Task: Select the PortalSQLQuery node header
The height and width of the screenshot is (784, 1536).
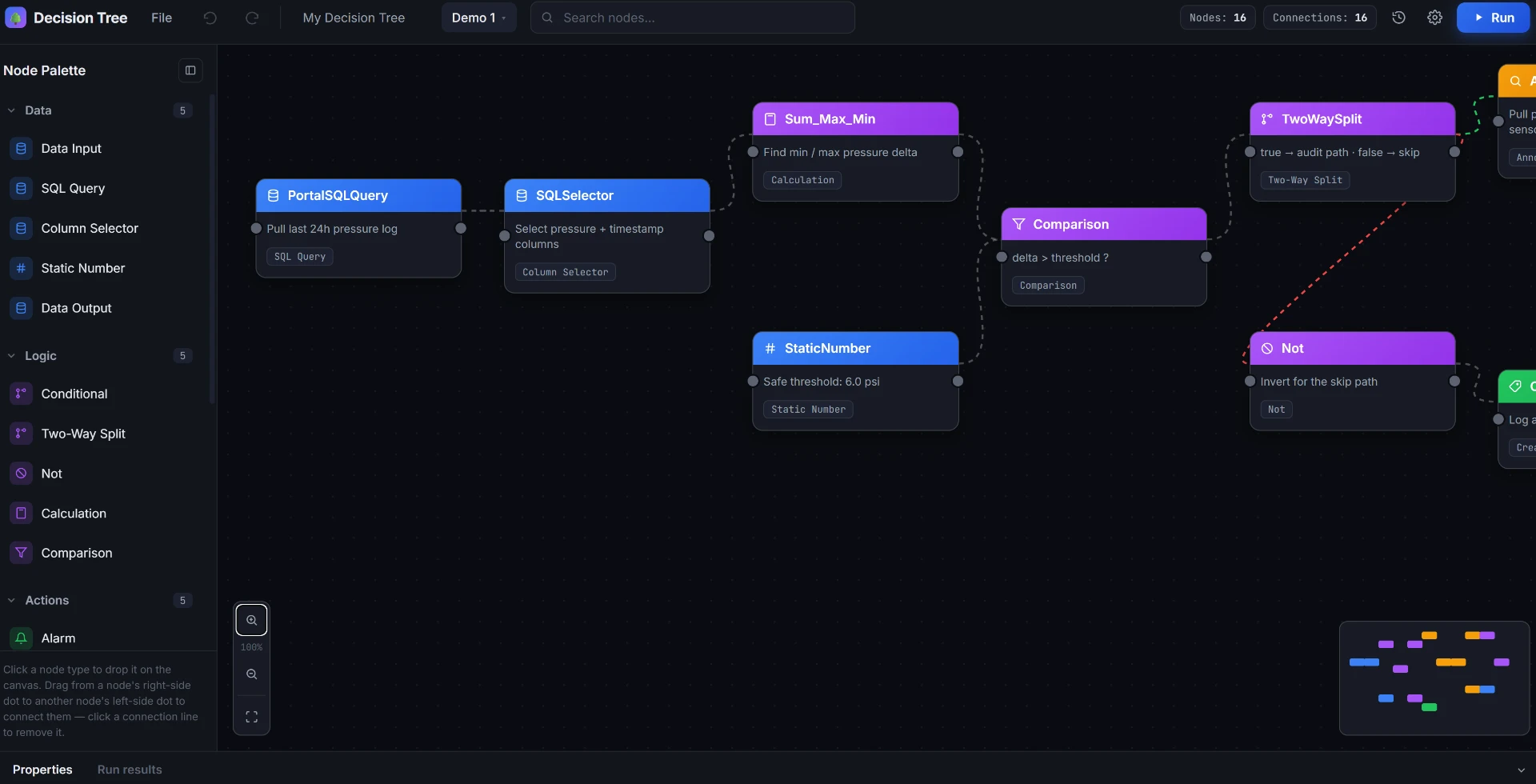Action: (358, 196)
